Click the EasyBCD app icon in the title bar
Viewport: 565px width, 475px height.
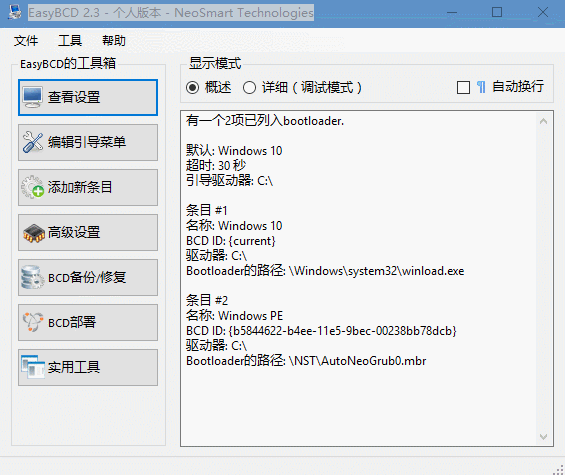click(x=15, y=12)
